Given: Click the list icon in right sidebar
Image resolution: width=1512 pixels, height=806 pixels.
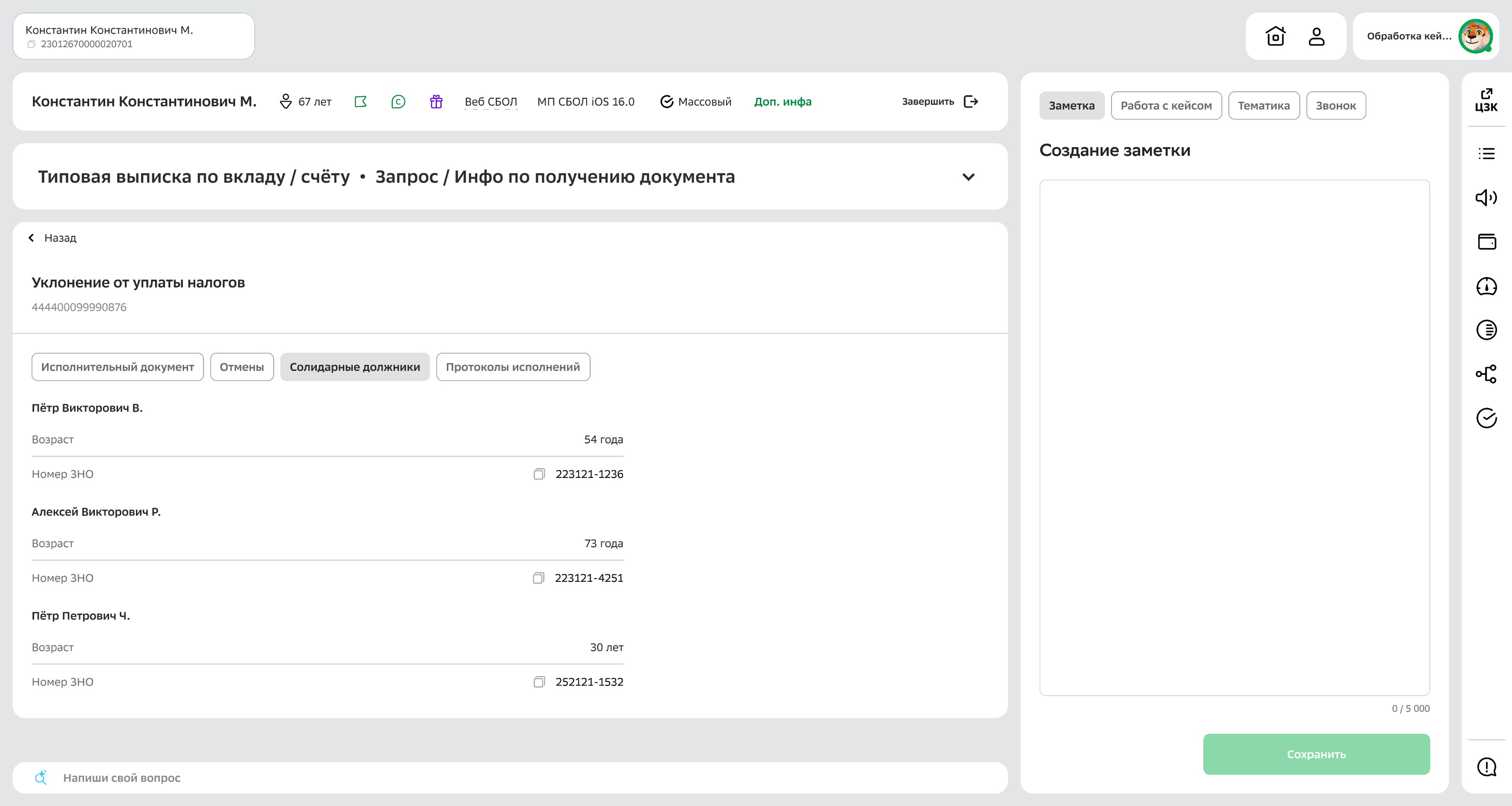Looking at the screenshot, I should tap(1486, 154).
